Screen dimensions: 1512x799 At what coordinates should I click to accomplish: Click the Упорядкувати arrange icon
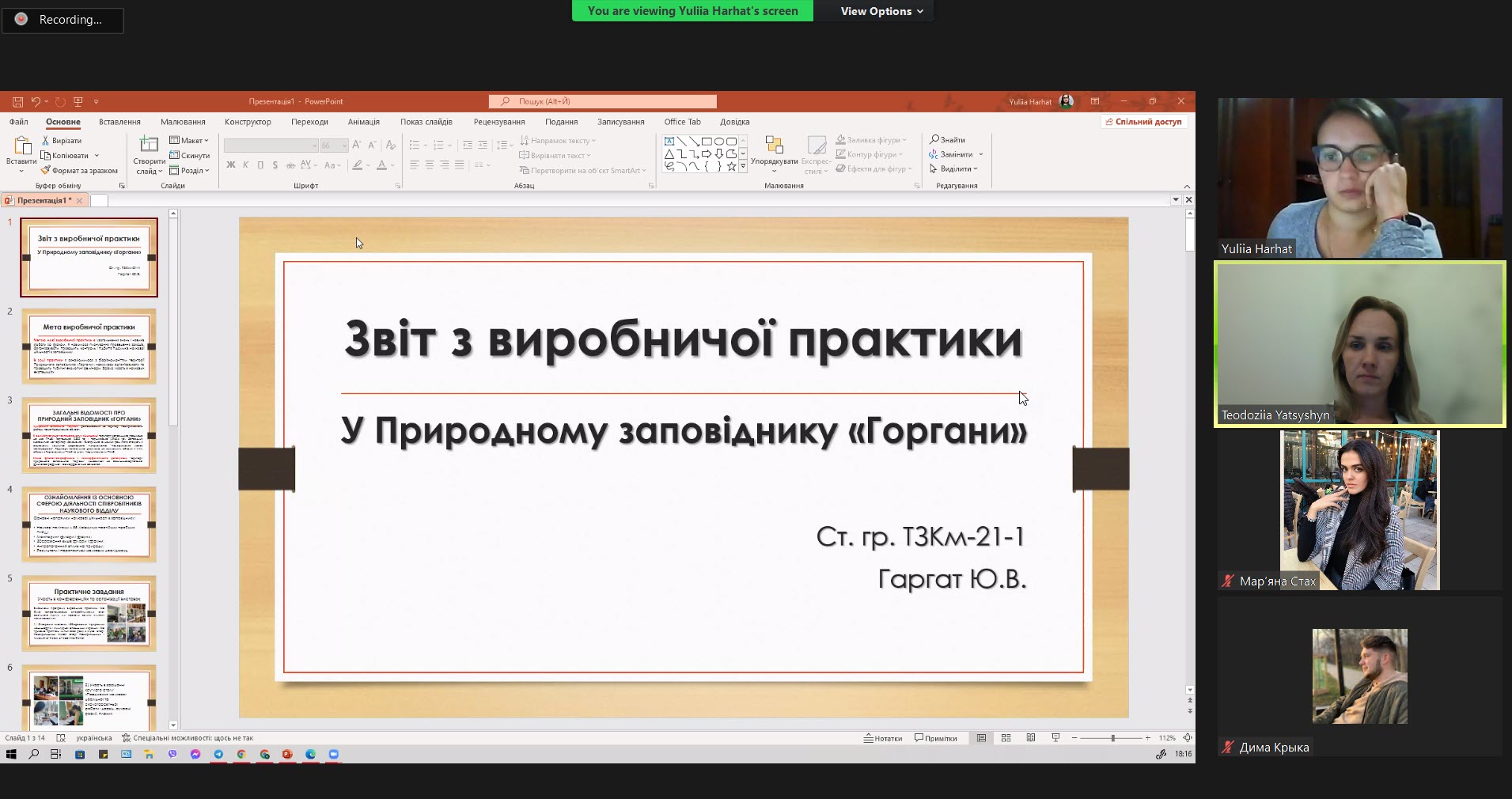coord(774,146)
